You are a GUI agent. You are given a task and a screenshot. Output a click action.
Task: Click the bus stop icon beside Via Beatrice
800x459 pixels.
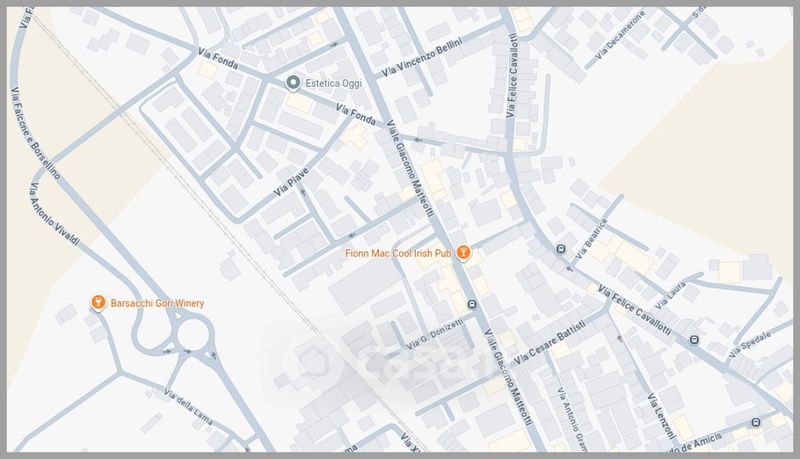(x=561, y=249)
